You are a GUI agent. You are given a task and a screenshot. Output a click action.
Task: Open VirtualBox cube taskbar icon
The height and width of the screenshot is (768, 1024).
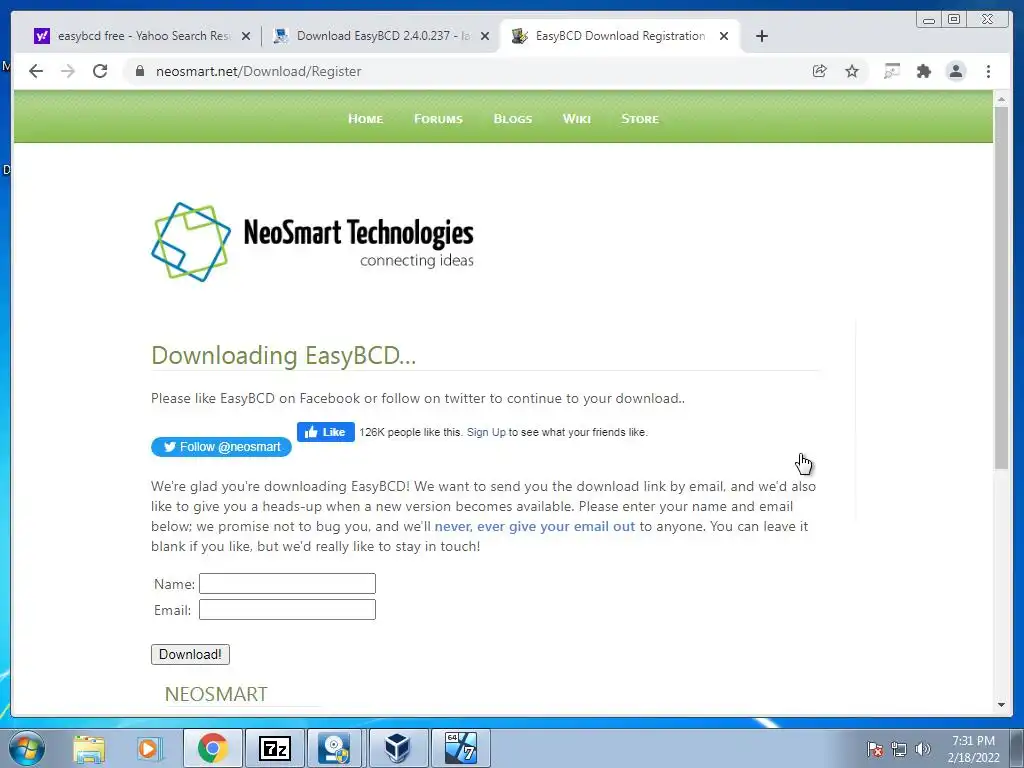(397, 748)
